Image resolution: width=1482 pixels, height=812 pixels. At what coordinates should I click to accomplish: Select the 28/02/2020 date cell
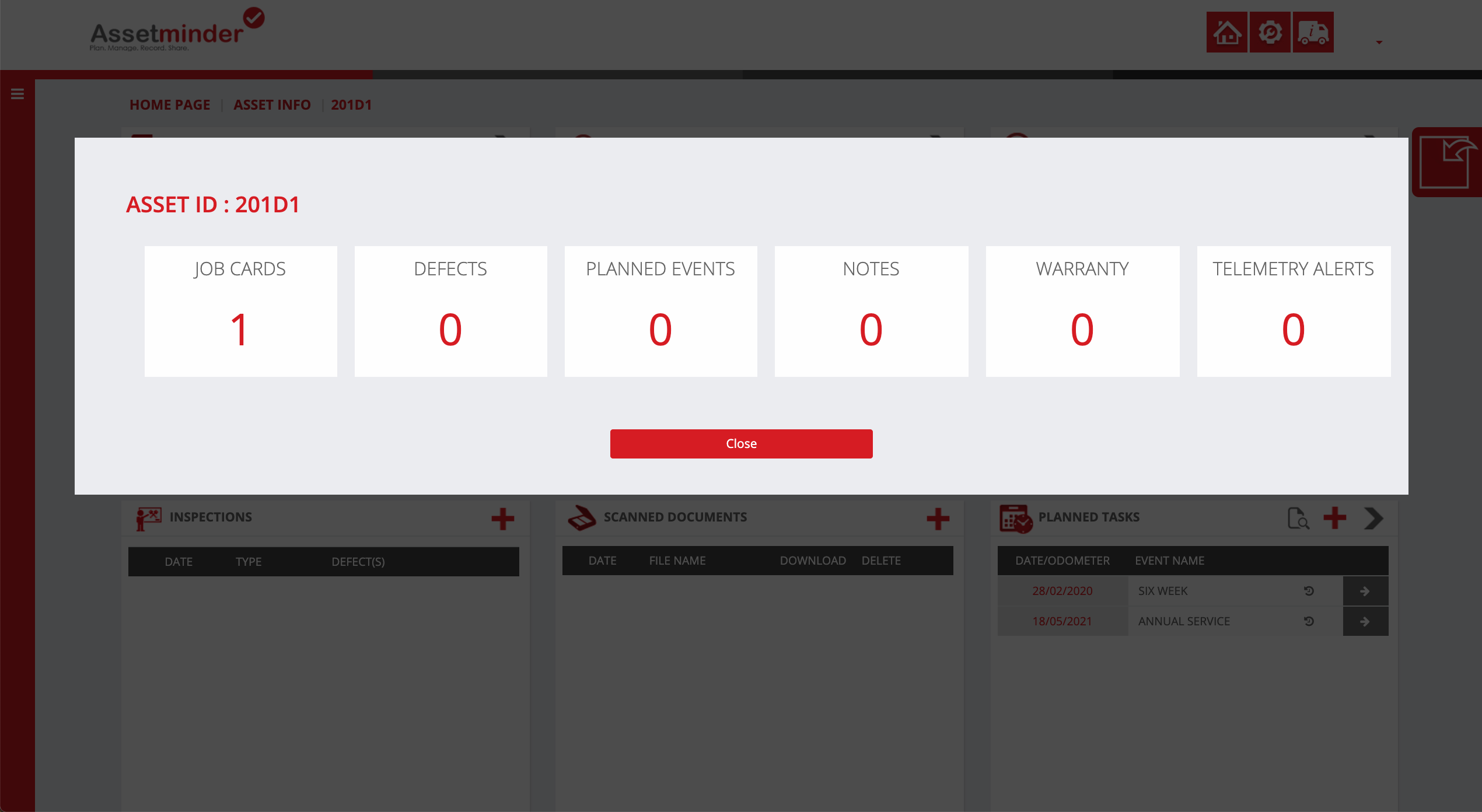click(1062, 591)
